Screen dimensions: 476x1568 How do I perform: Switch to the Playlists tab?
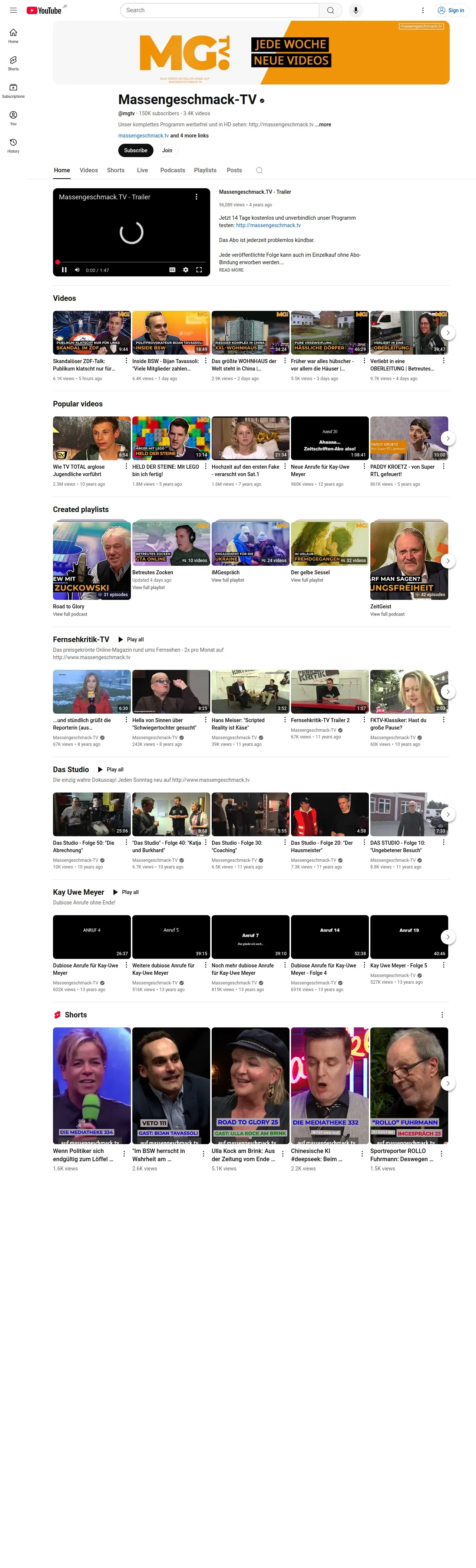[x=205, y=170]
